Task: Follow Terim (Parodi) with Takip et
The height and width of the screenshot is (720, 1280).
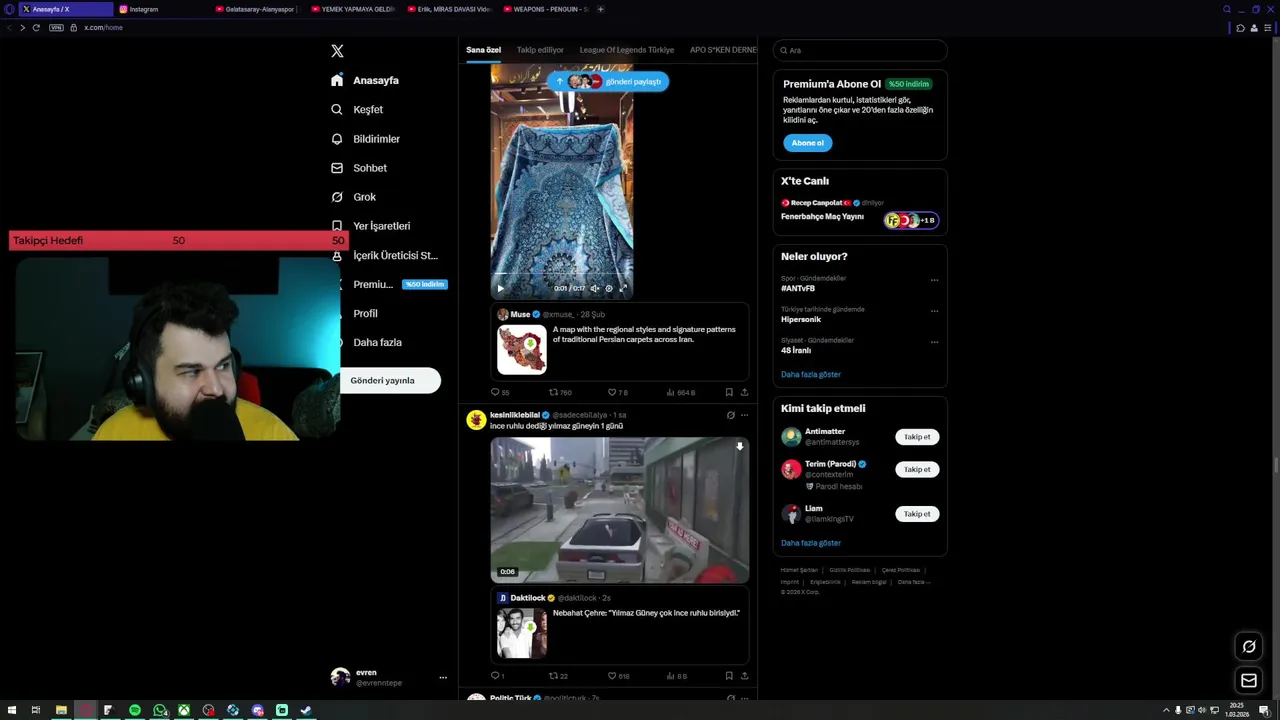Action: click(x=917, y=469)
